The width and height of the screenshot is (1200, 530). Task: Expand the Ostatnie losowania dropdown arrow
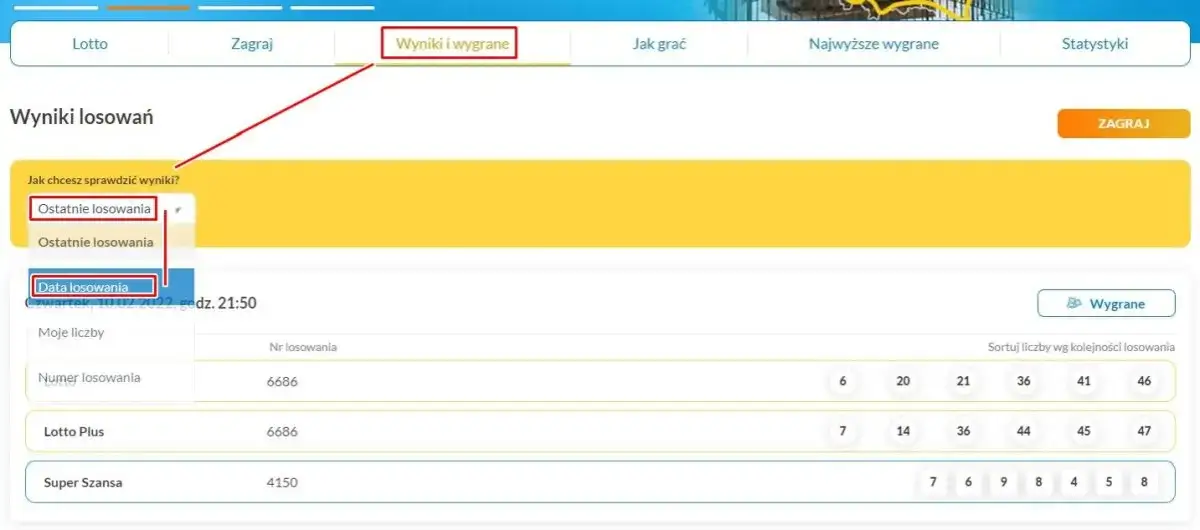coord(178,210)
